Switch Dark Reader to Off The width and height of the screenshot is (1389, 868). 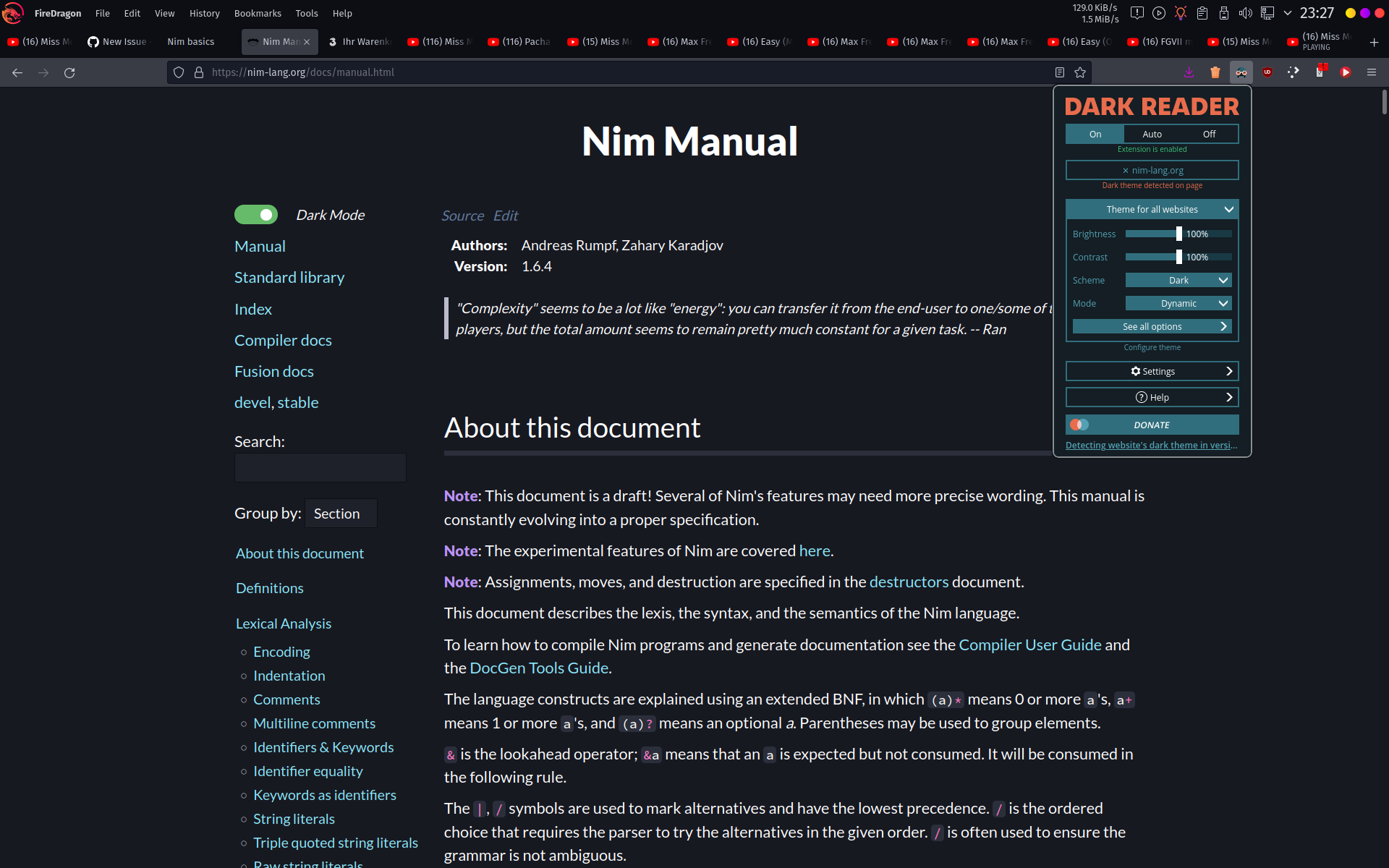pos(1209,134)
